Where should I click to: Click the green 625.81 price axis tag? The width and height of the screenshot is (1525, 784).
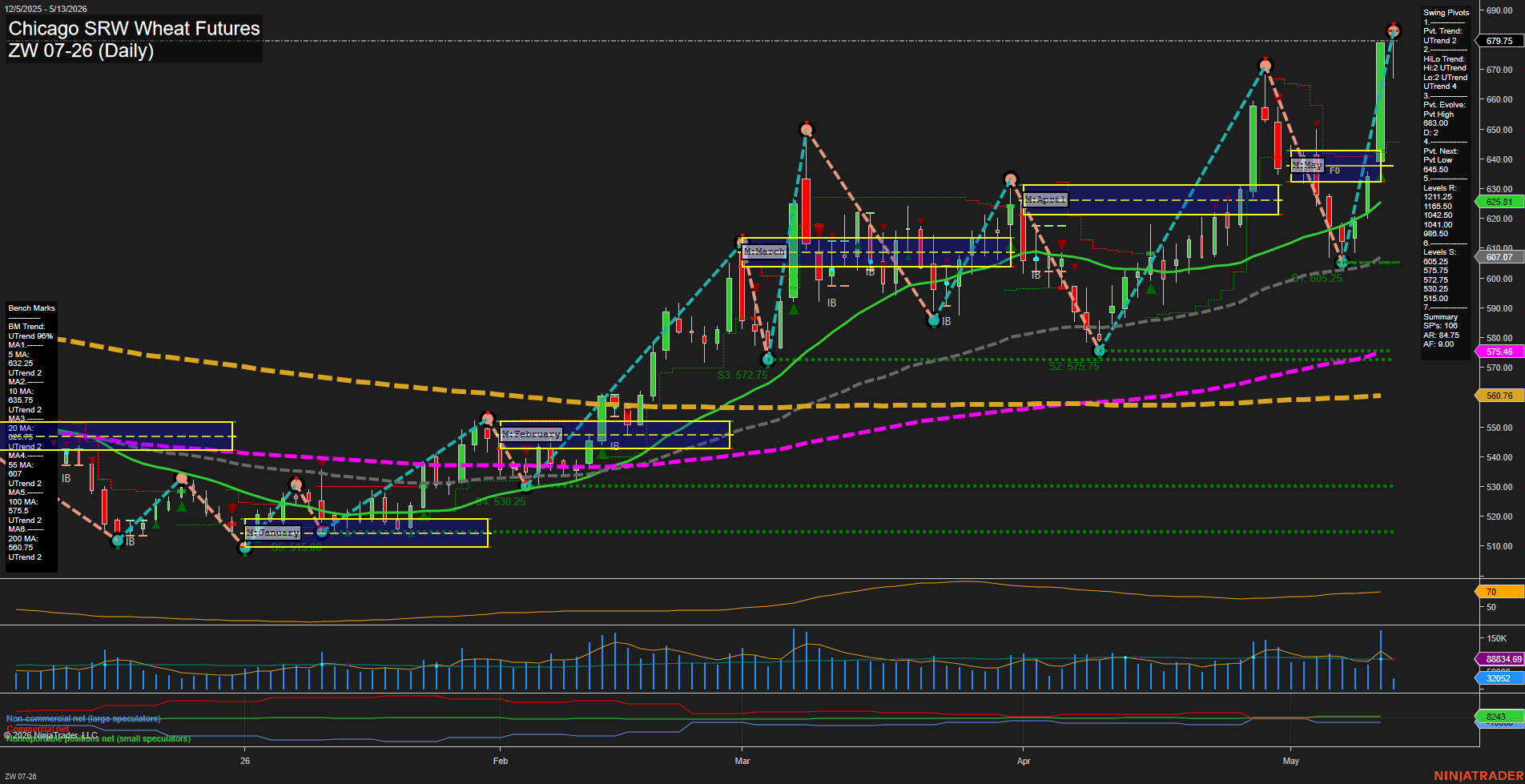coord(1499,202)
